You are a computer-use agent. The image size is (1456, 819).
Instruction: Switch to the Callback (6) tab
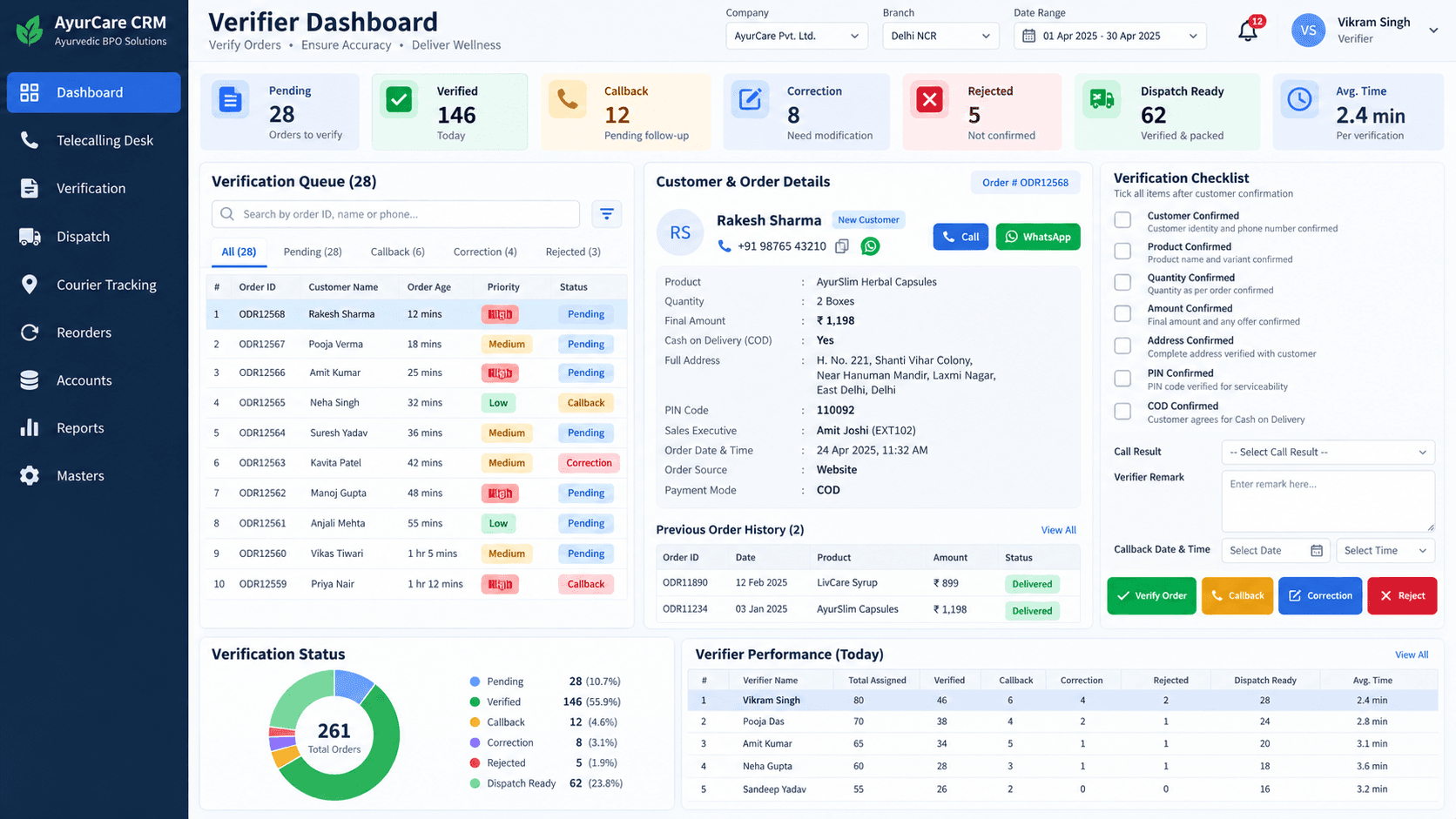(398, 252)
